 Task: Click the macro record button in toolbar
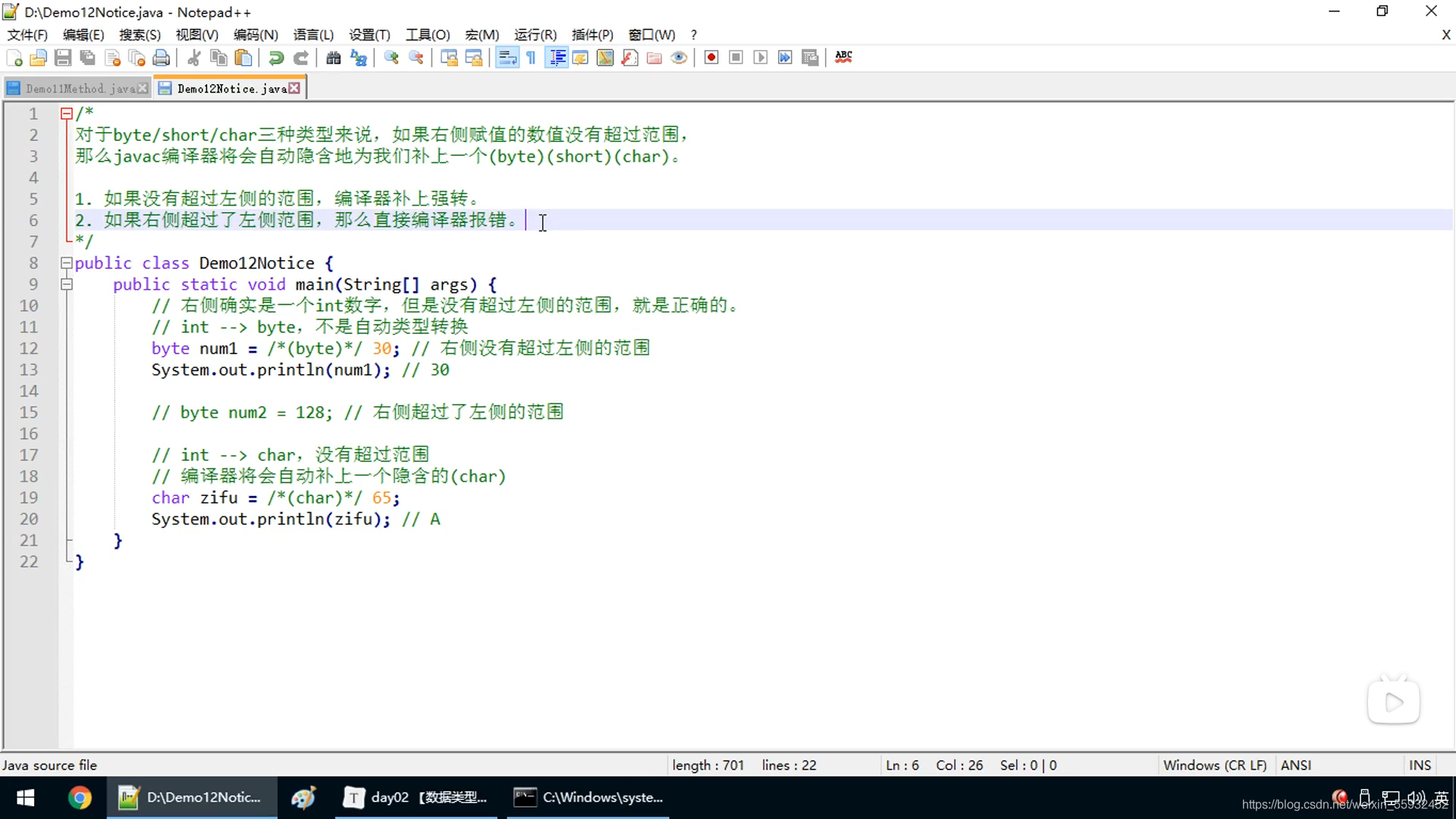pos(711,57)
